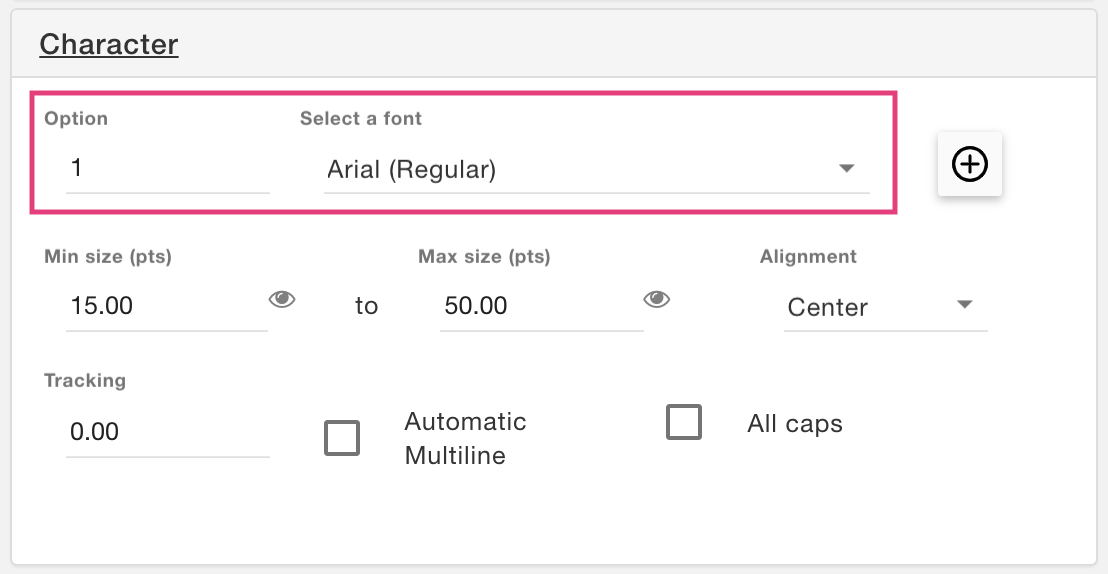Preview the maximum size via eye icon
1108x574 pixels.
click(x=656, y=300)
